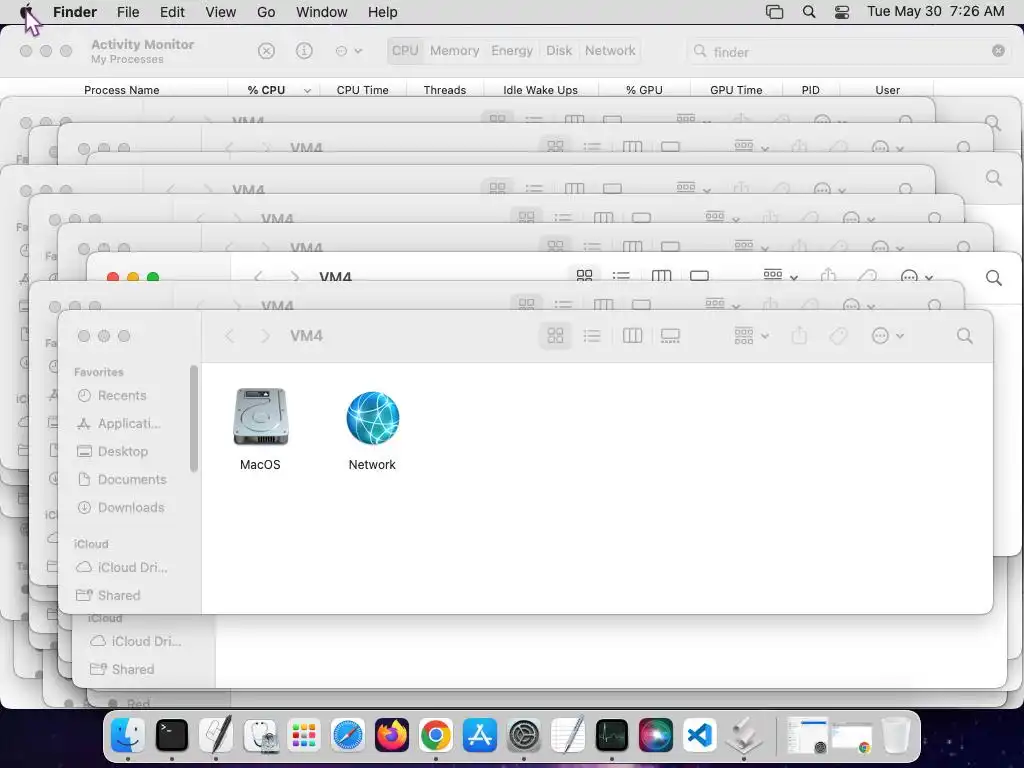This screenshot has height=768, width=1024.
Task: Switch to Energy tab in Activity Monitor
Action: pos(512,51)
